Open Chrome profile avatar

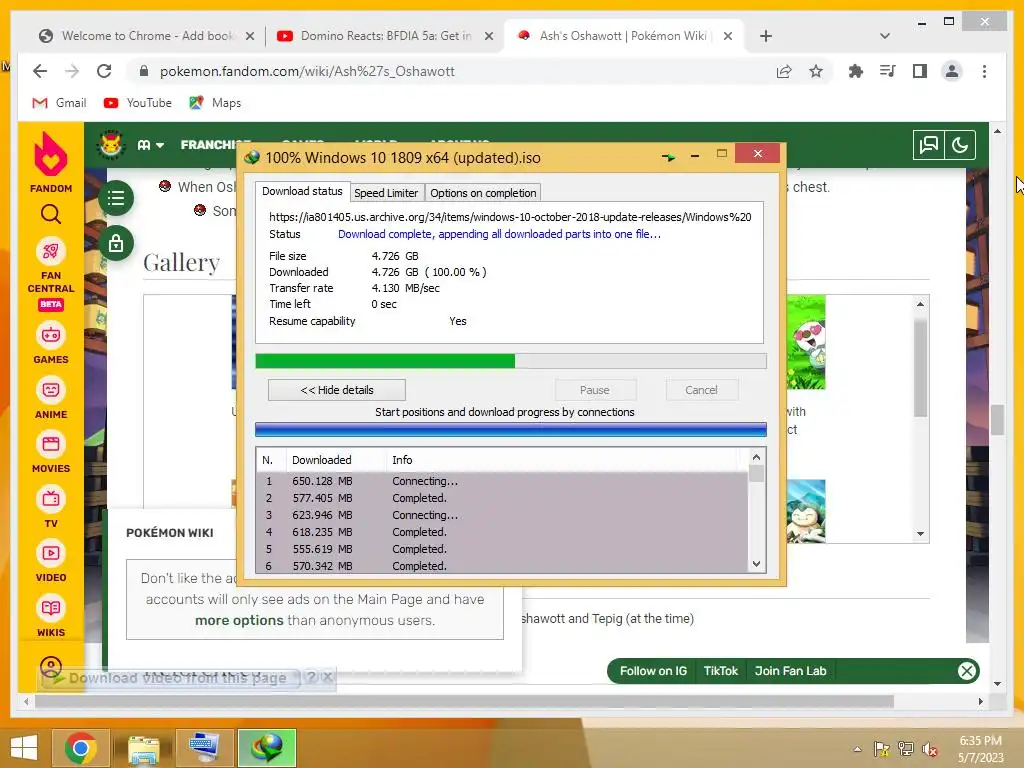(x=952, y=71)
